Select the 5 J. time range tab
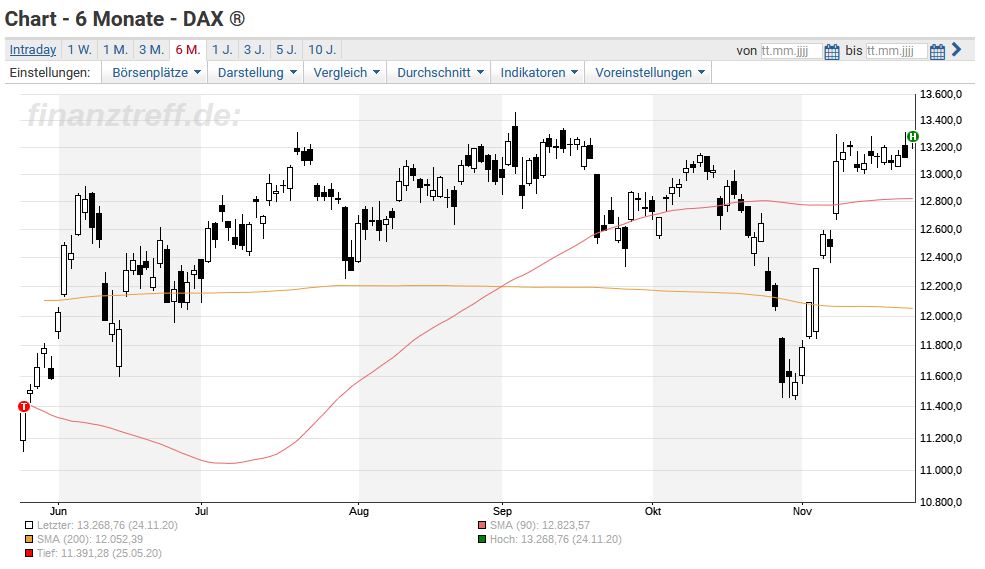This screenshot has height=569, width=985. click(x=286, y=50)
